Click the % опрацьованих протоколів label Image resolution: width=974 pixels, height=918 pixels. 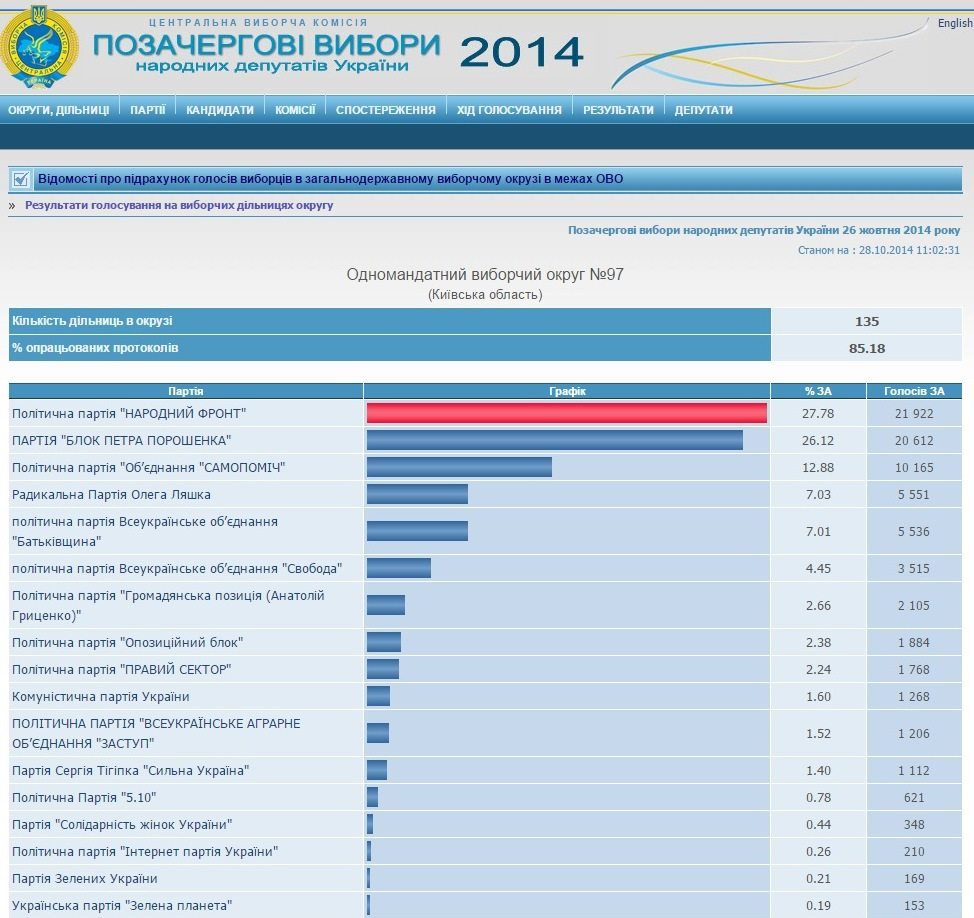tap(95, 348)
